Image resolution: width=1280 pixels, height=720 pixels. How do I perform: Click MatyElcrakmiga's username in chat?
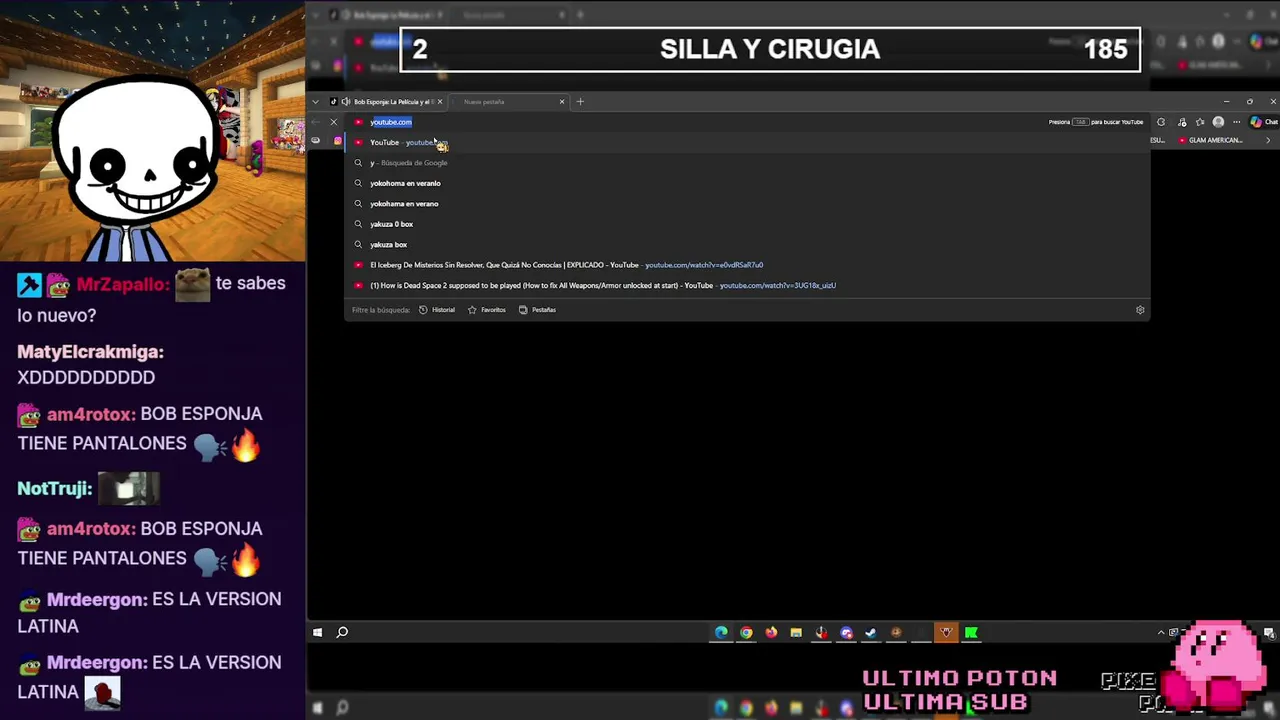(90, 352)
